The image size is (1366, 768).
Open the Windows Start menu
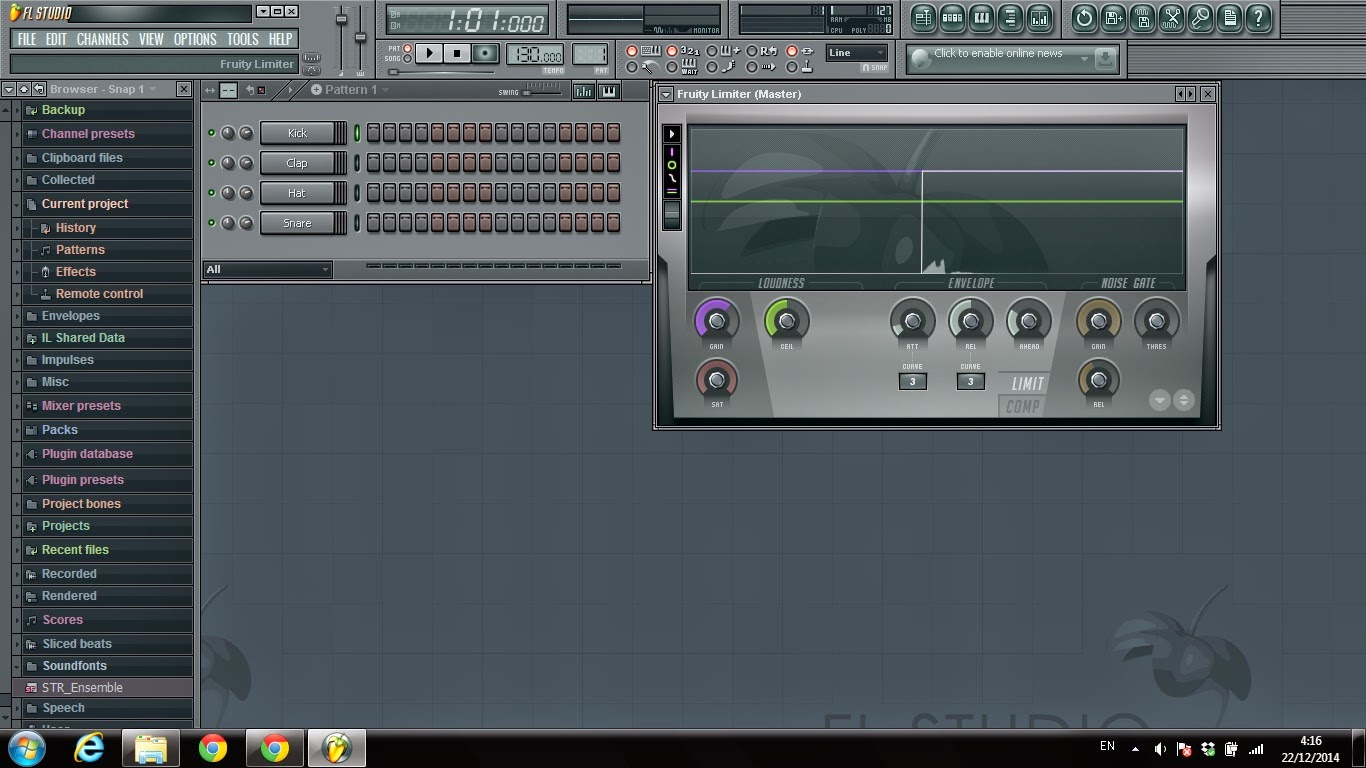(x=27, y=748)
